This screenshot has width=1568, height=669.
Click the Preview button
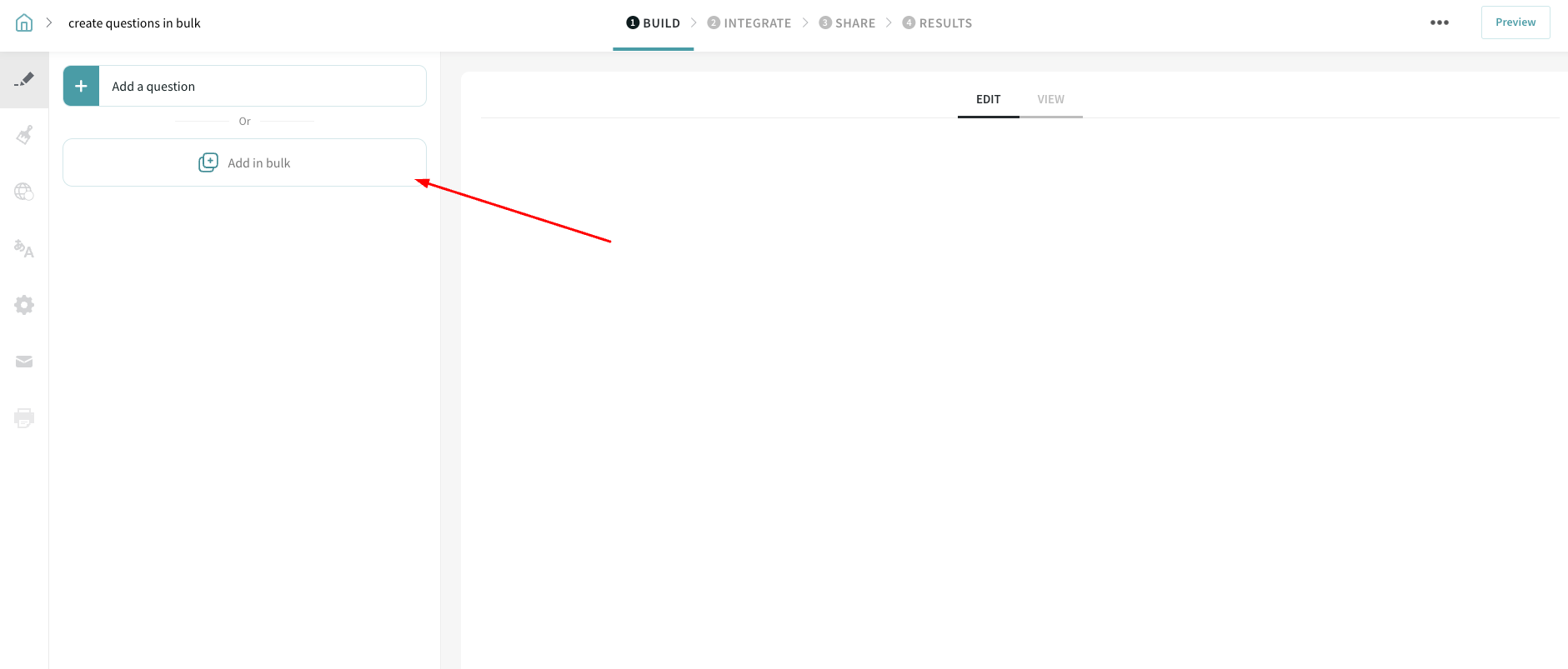[x=1515, y=22]
